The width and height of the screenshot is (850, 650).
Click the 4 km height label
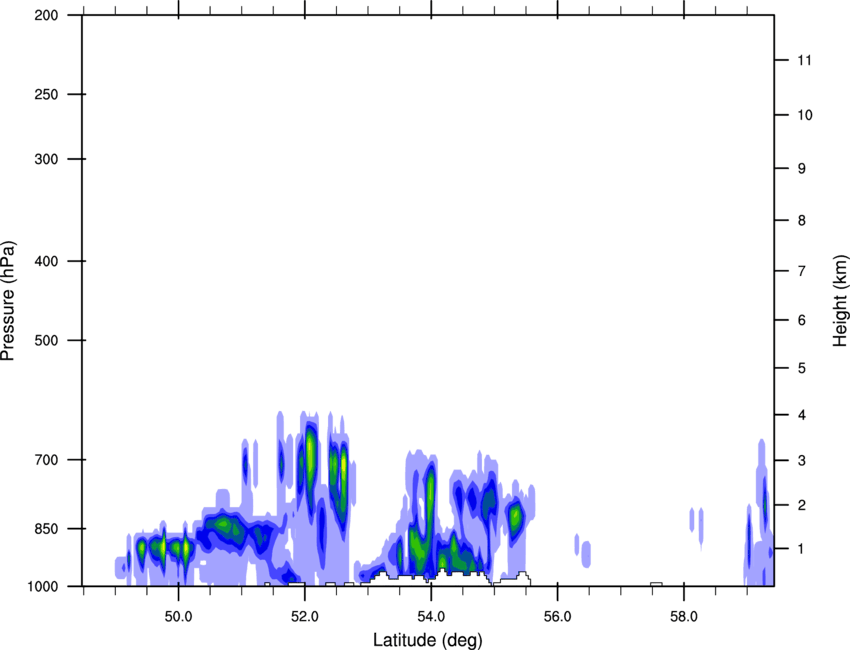click(802, 415)
